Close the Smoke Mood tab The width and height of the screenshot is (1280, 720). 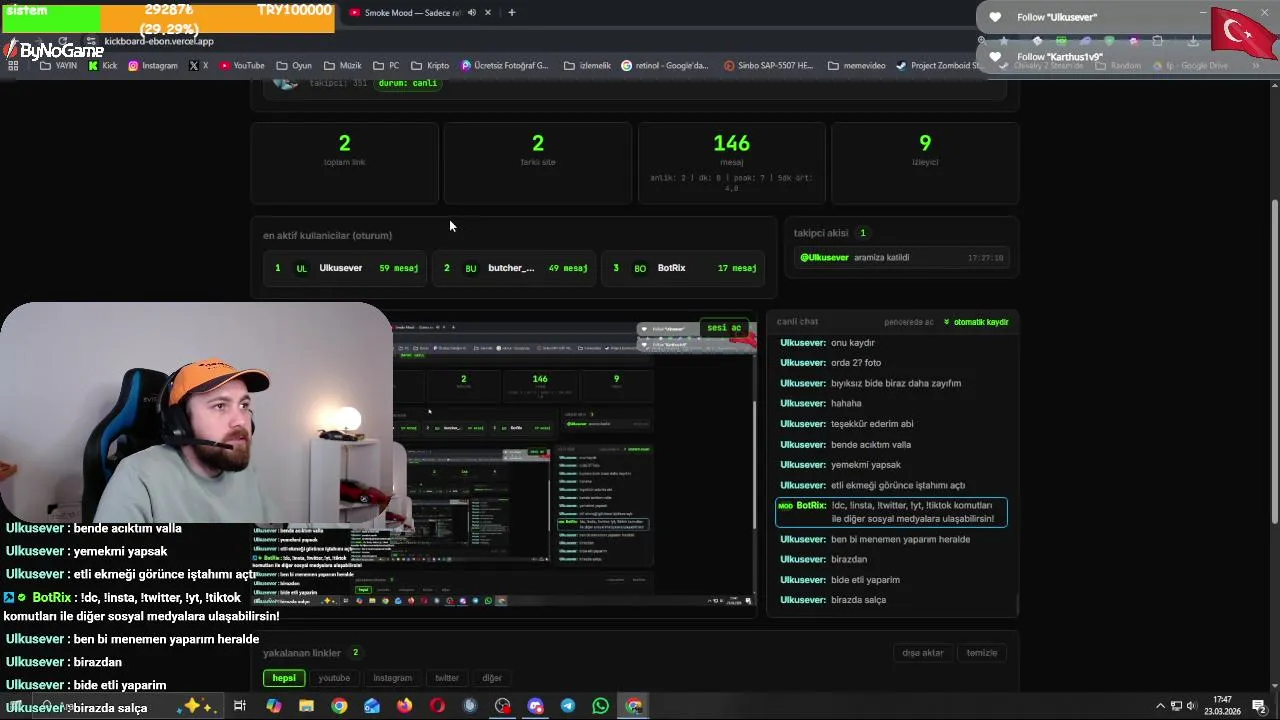488,13
